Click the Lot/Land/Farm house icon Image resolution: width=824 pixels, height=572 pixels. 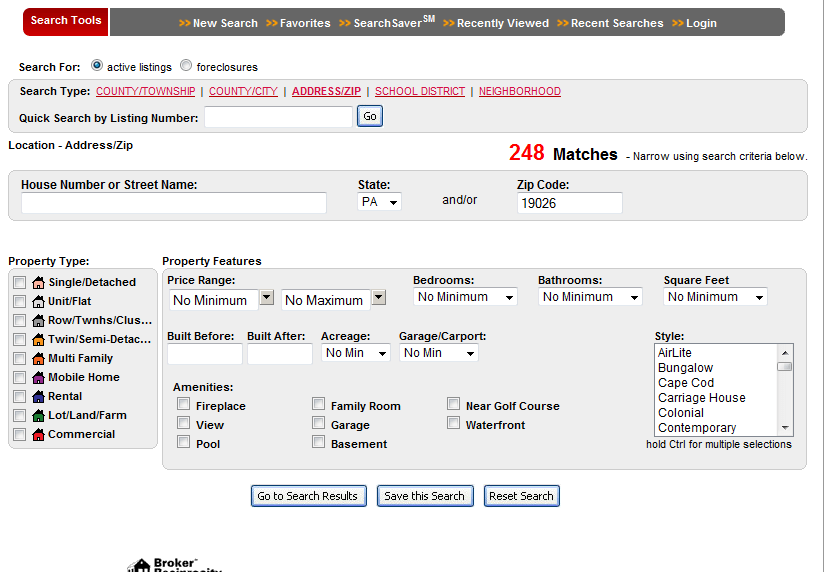[38, 415]
